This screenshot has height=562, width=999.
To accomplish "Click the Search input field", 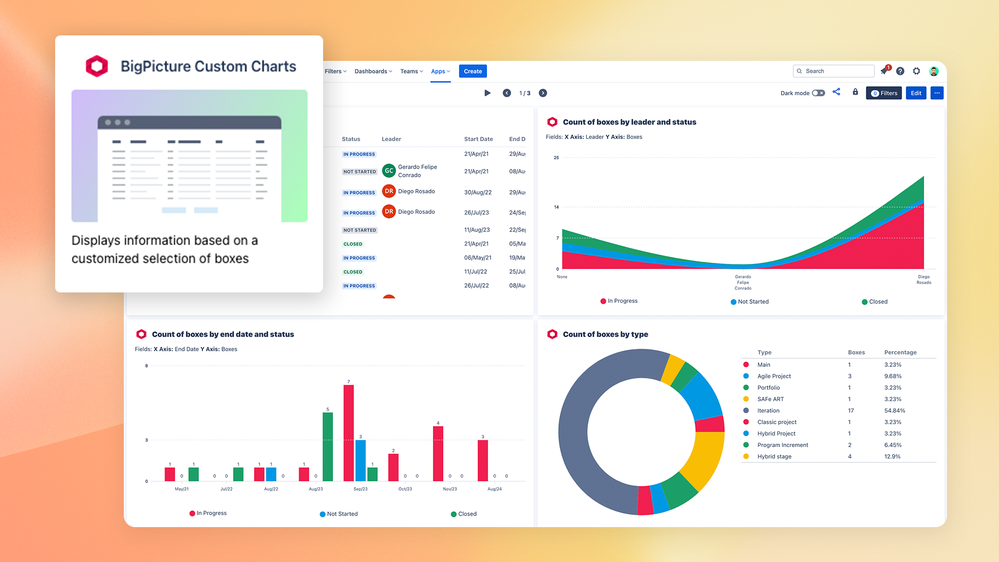I will tap(833, 71).
